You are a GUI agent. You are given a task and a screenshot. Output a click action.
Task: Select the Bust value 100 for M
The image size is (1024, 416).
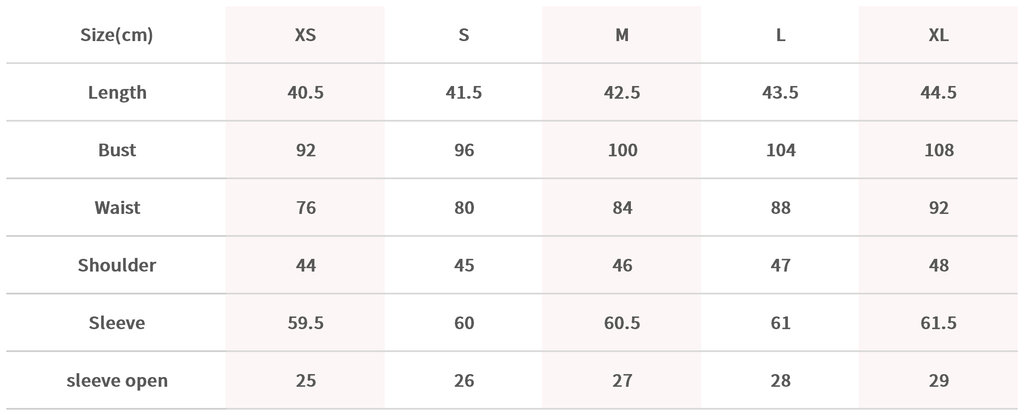click(622, 151)
